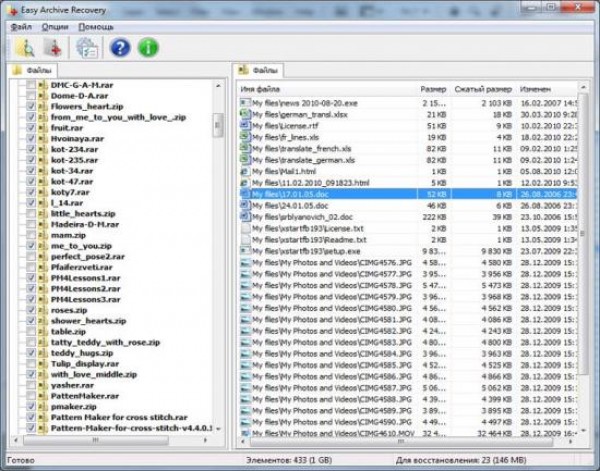
Task: Click the archive icon next to pmaker.zip
Action: point(42,406)
